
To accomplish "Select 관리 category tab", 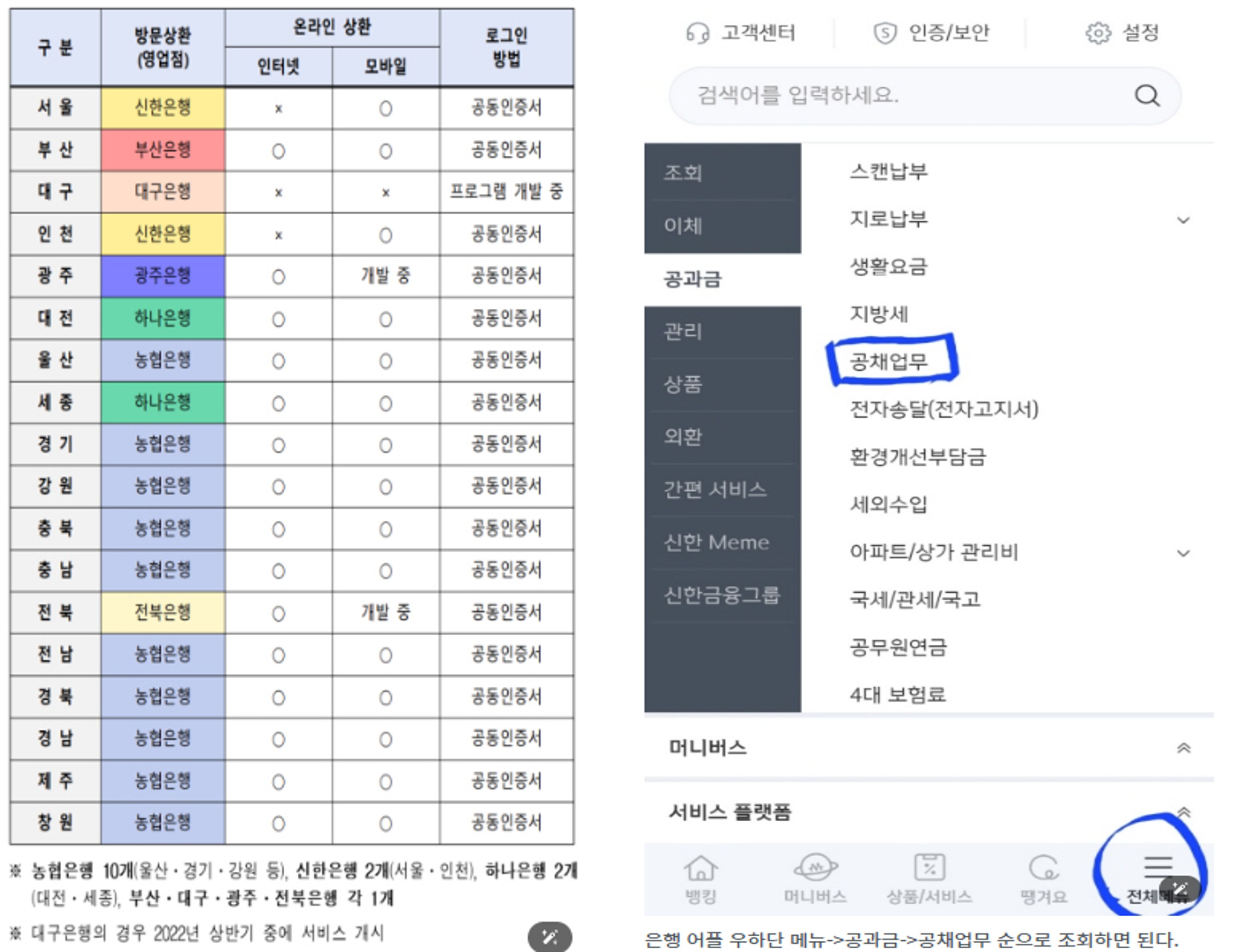I will (x=722, y=332).
